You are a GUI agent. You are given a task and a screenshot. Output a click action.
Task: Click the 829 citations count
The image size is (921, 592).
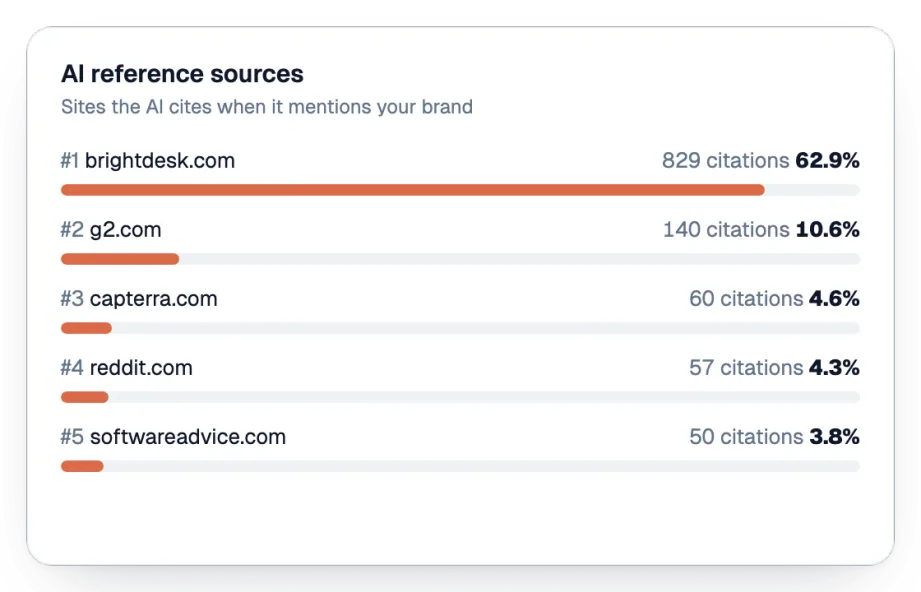click(x=725, y=160)
